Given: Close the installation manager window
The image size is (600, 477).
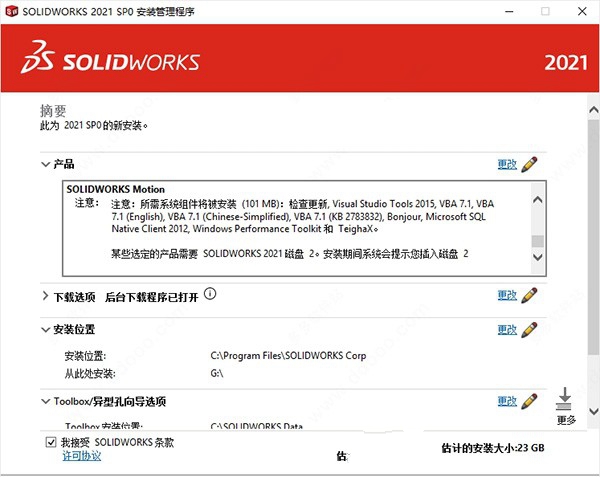Looking at the screenshot, I should (582, 11).
